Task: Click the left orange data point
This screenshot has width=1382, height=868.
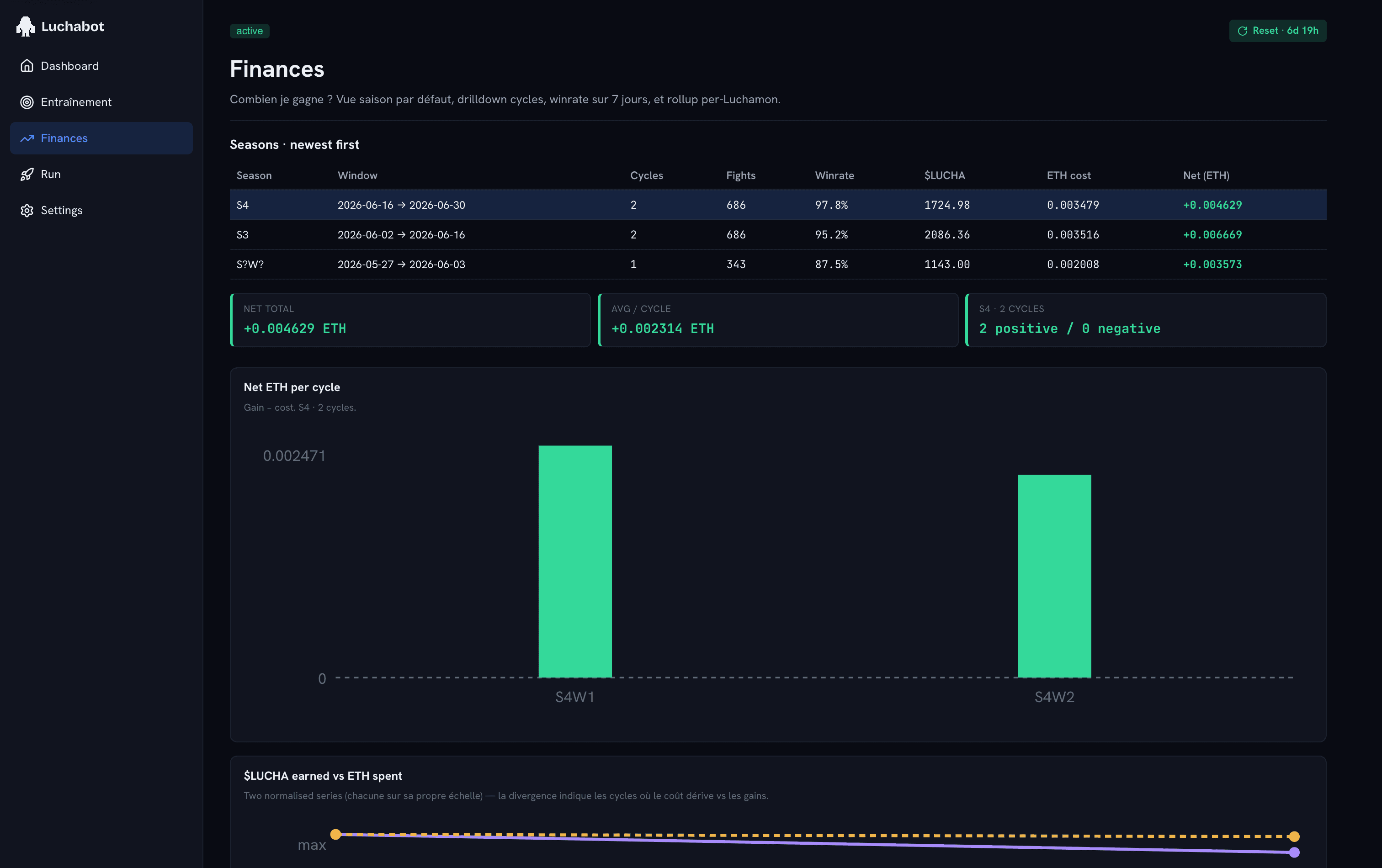Action: click(x=336, y=834)
